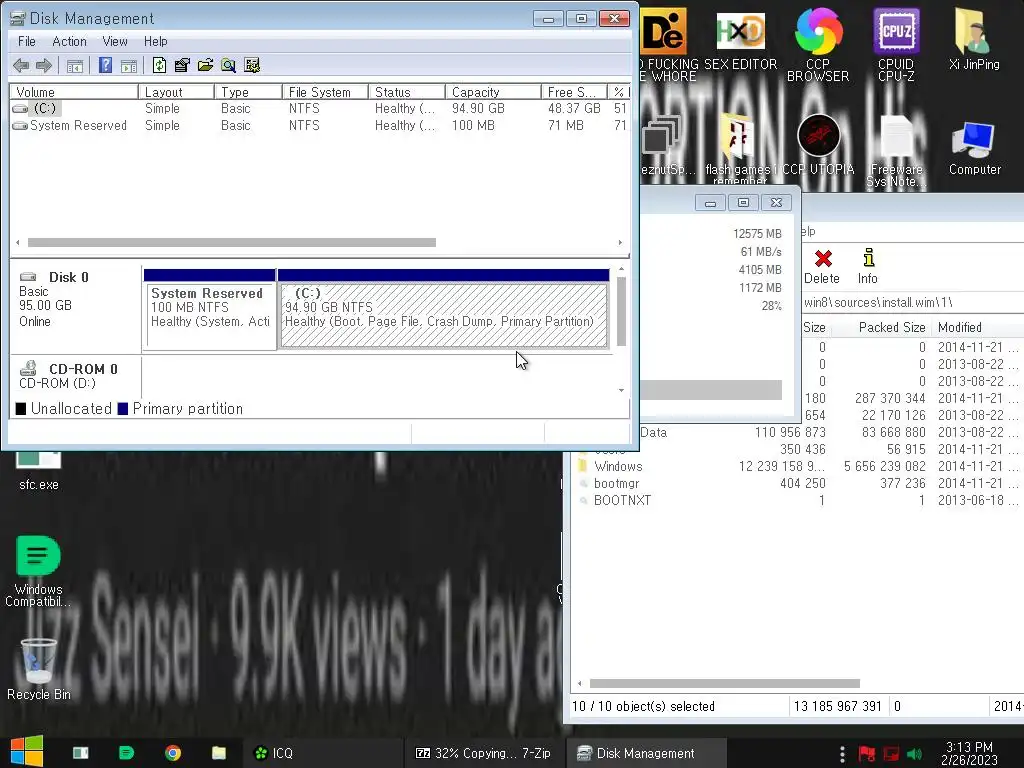The height and width of the screenshot is (768, 1024).
Task: Open the Help menu in Disk Management
Action: click(x=155, y=41)
